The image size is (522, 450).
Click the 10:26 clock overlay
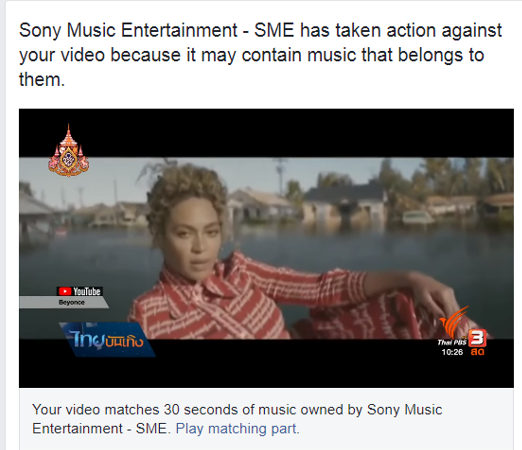click(x=452, y=352)
